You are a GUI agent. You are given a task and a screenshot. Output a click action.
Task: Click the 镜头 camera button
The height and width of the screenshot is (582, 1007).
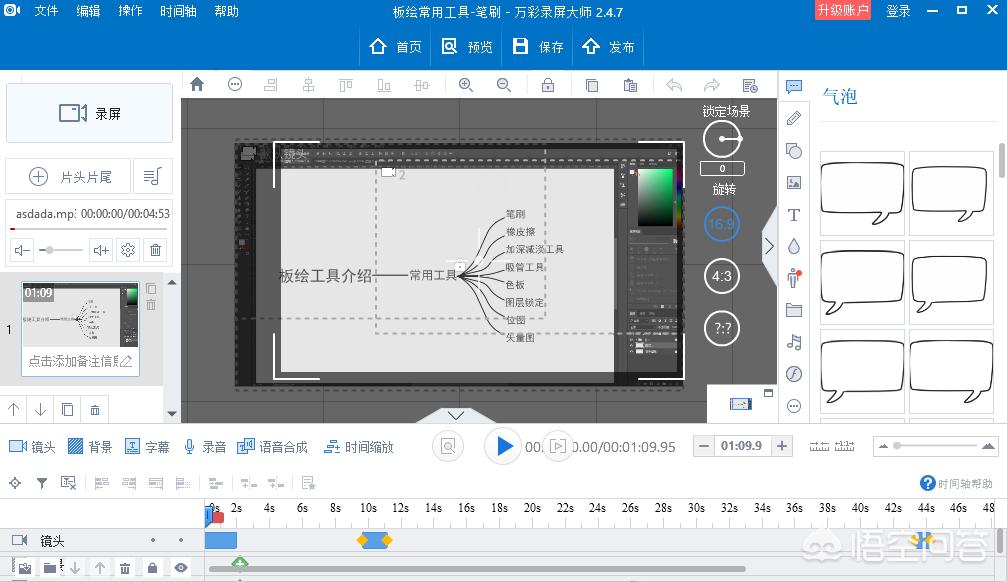[x=32, y=446]
